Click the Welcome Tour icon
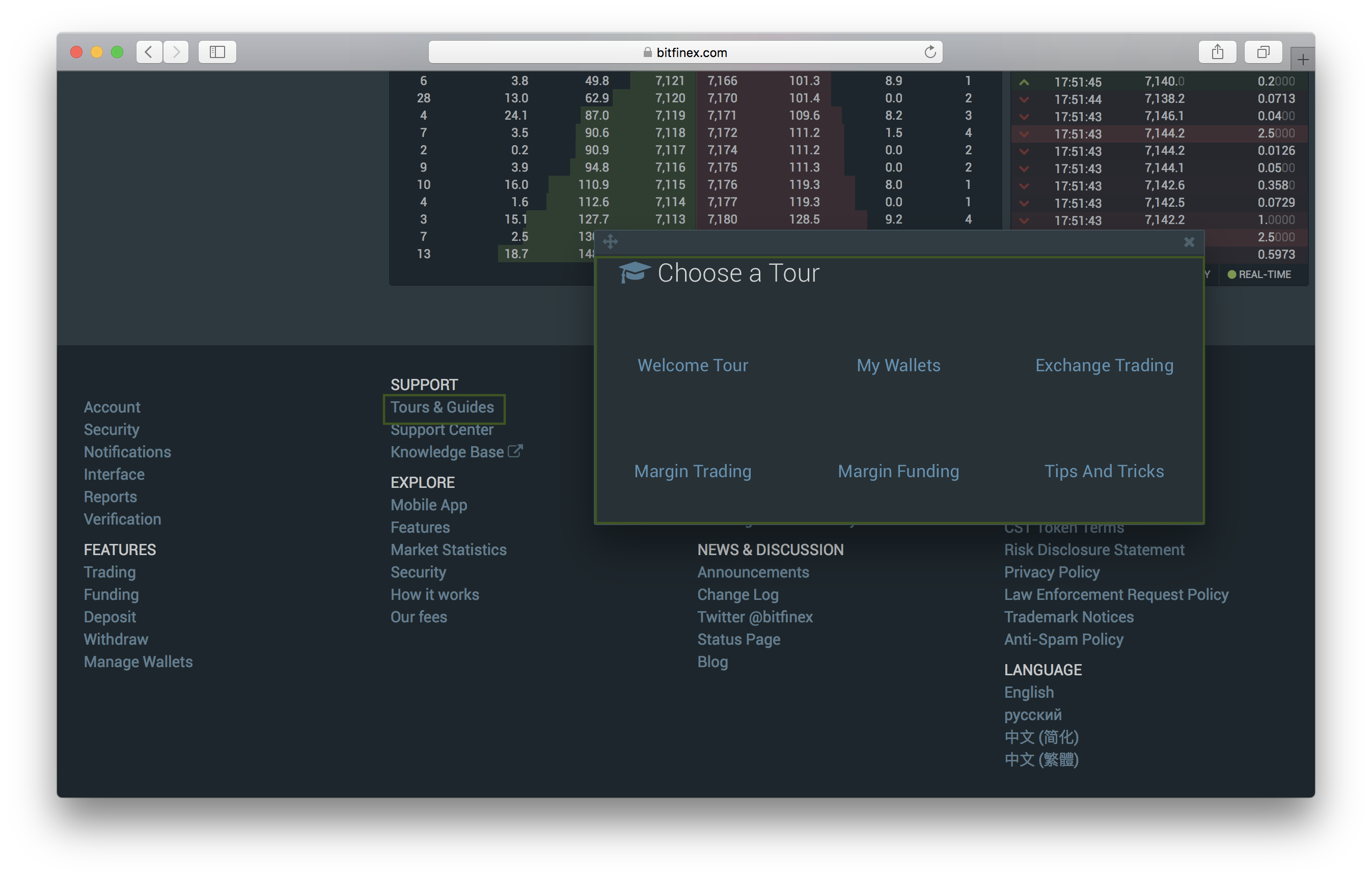Image resolution: width=1372 pixels, height=879 pixels. click(693, 364)
